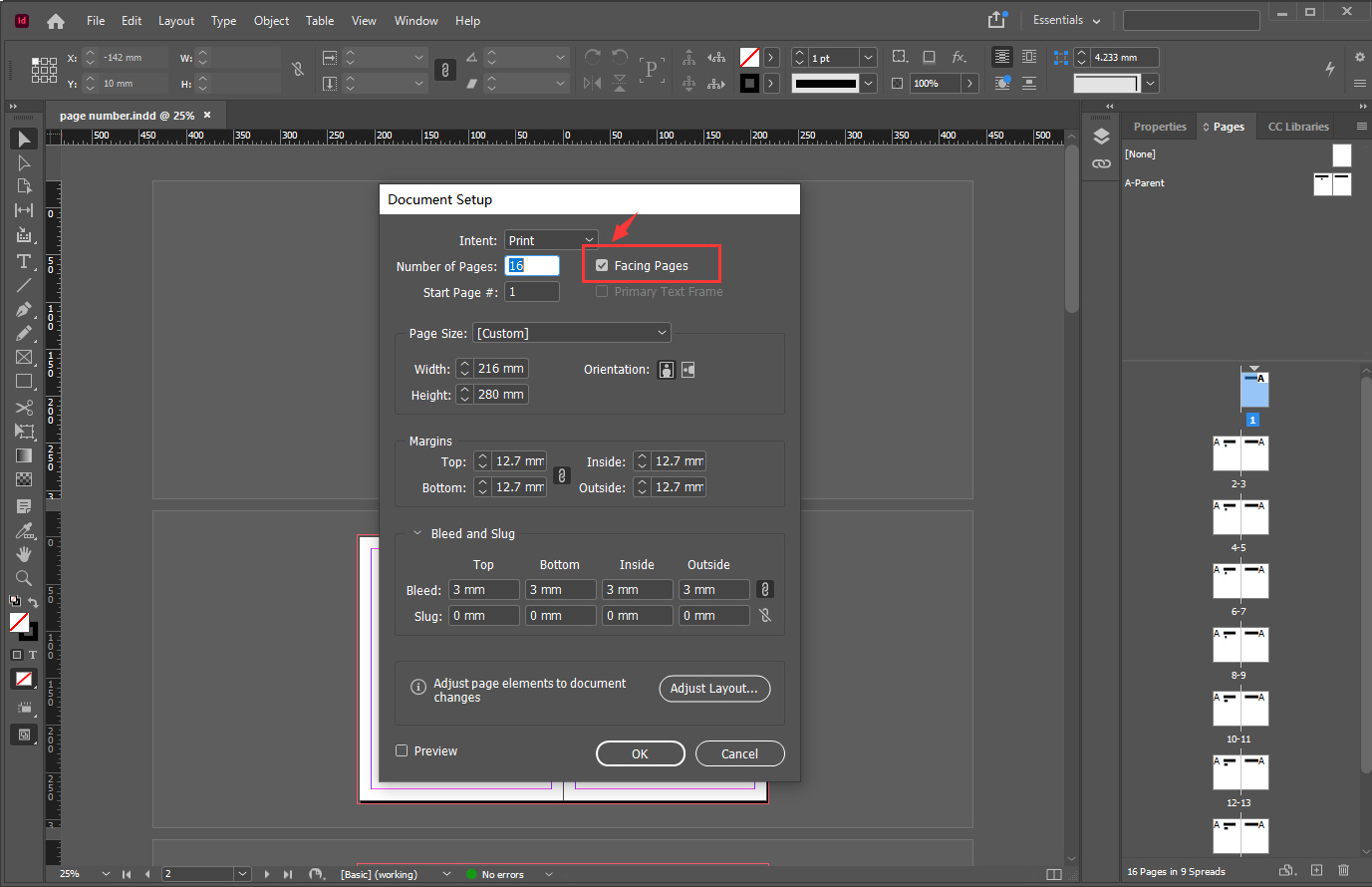Viewport: 1372px width, 887px height.
Task: Open the File menu
Action: 96,21
